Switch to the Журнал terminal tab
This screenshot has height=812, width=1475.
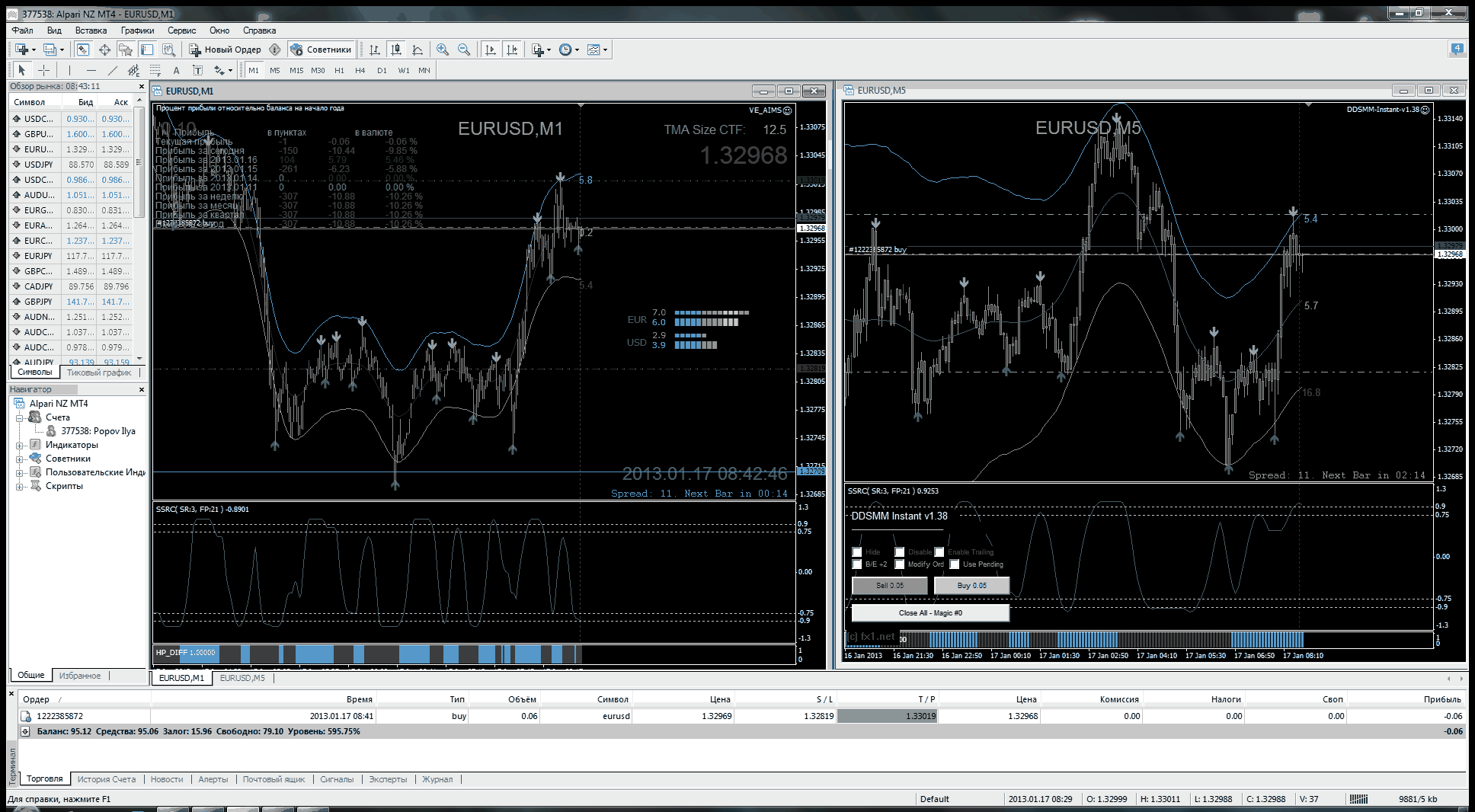(x=437, y=779)
